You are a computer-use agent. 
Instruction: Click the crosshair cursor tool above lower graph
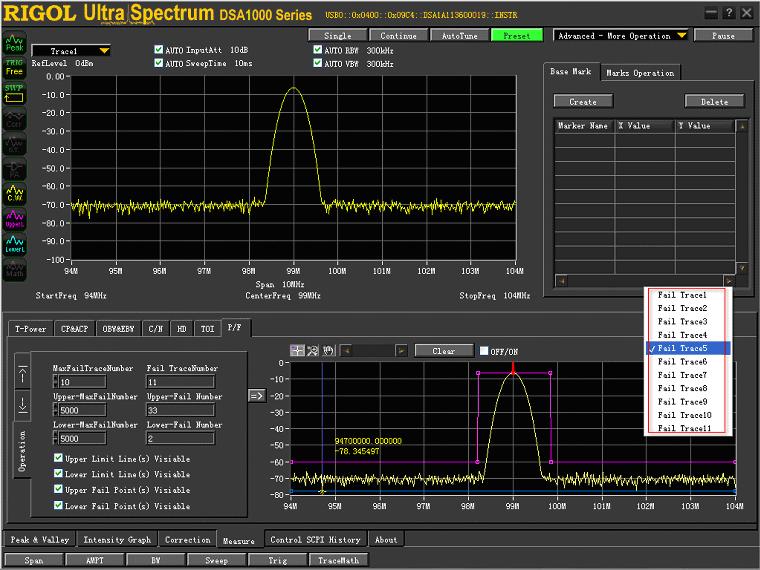[297, 351]
